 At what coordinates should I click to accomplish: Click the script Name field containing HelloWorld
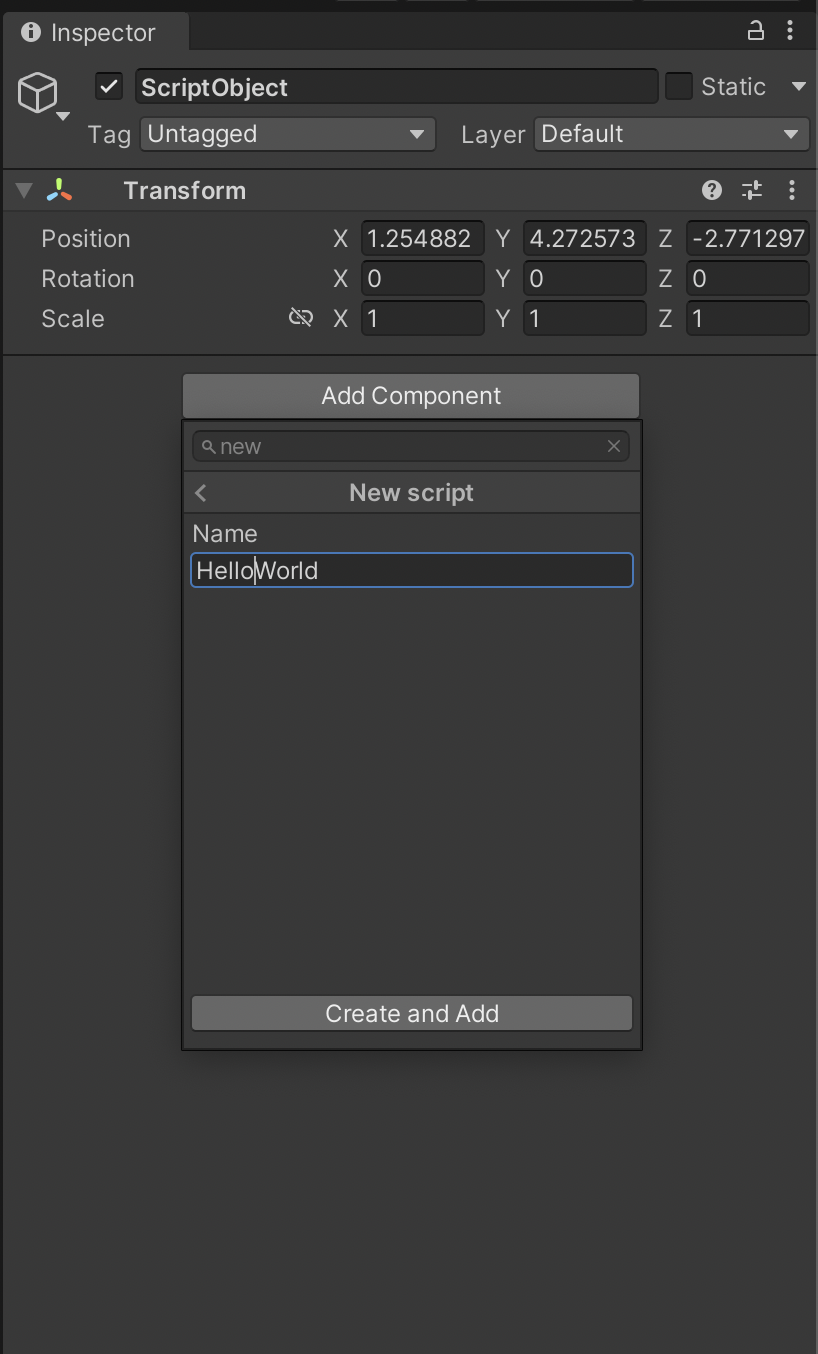411,571
